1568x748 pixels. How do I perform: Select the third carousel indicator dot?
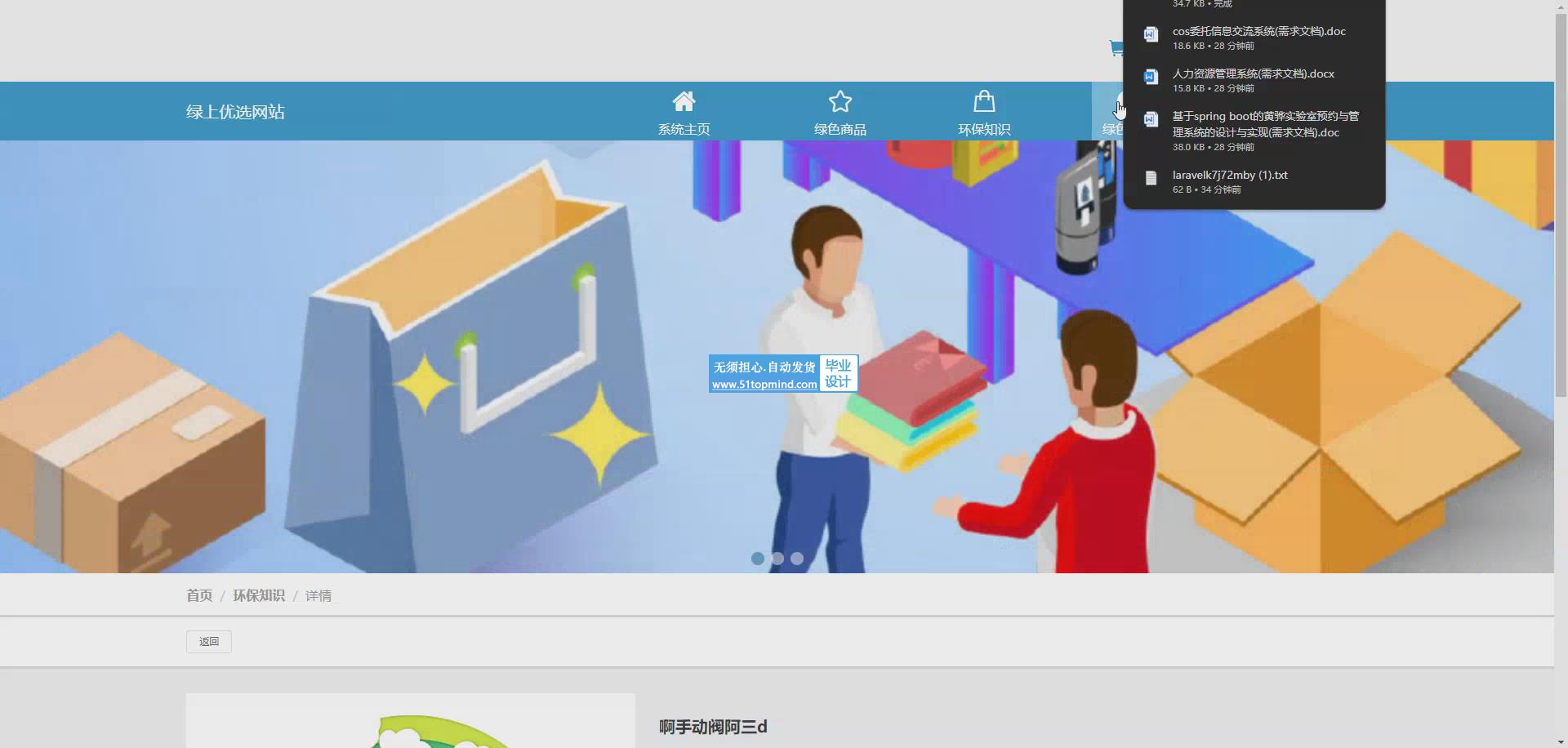click(x=797, y=559)
